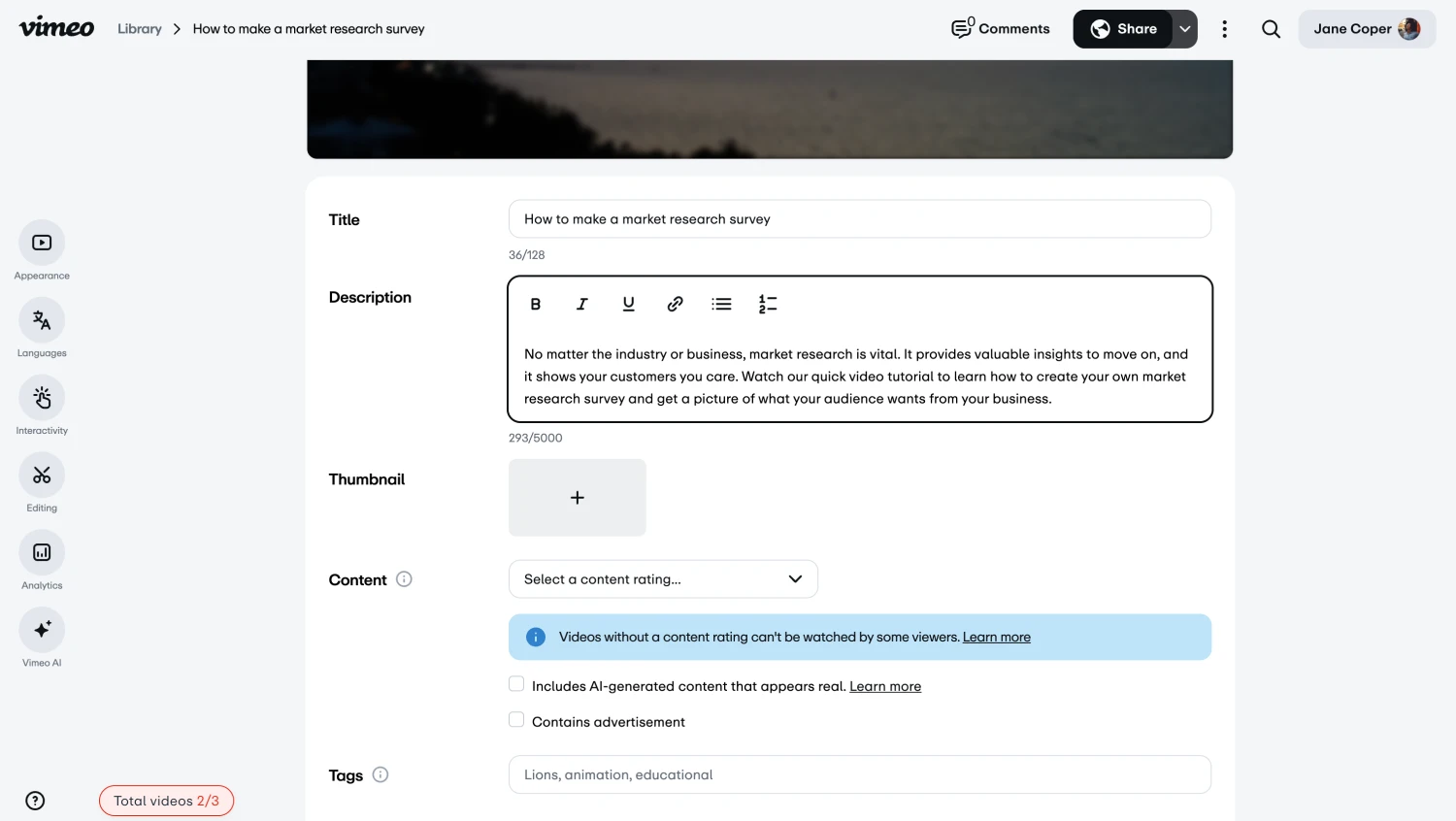Screen dimensions: 1456x821
Task: Click into the Tags input field
Action: click(x=859, y=774)
